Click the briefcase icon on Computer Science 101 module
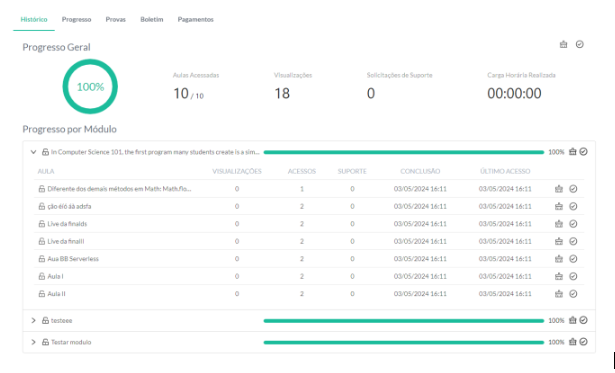615x373 pixels. point(573,152)
